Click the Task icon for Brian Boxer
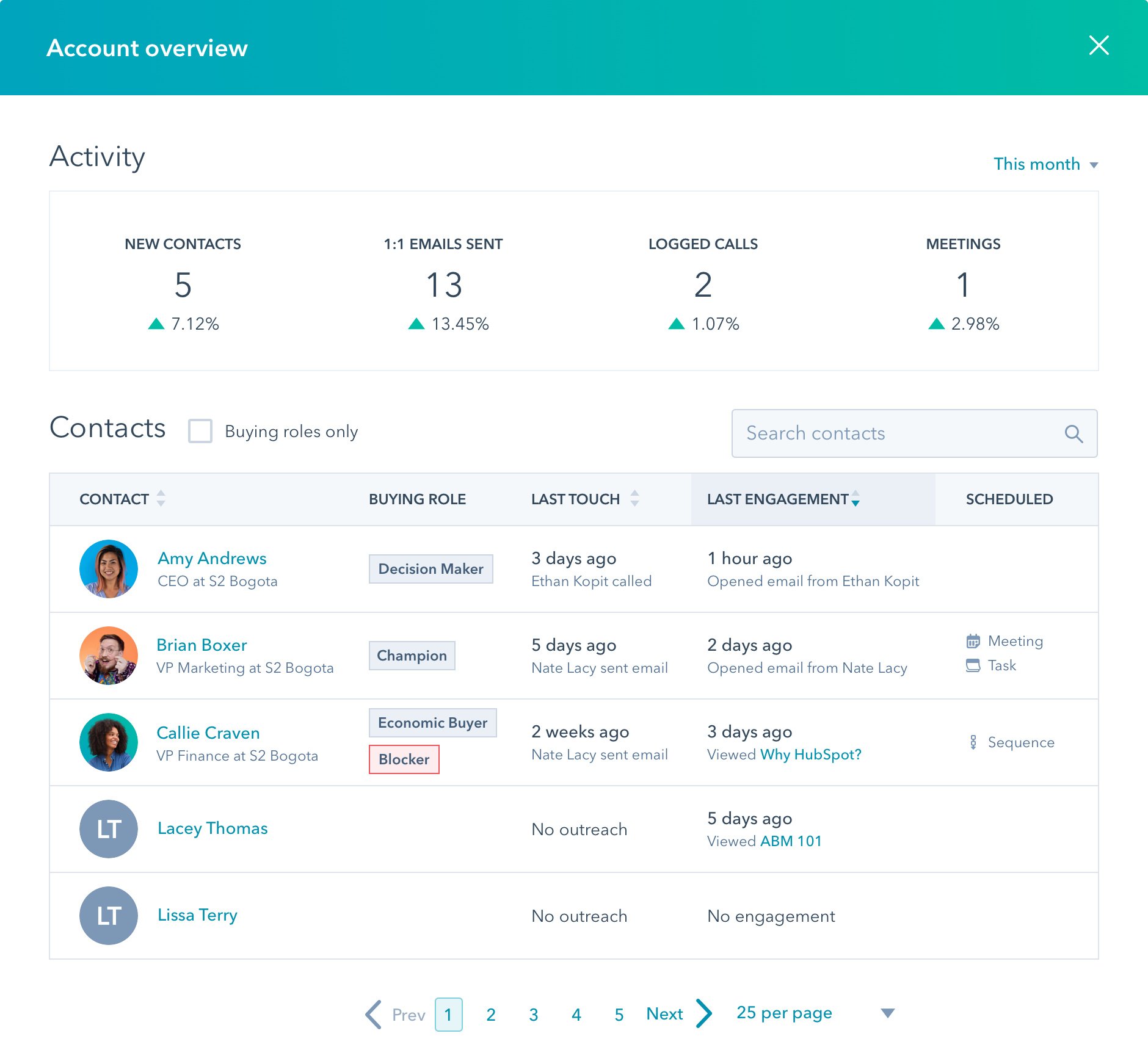The height and width of the screenshot is (1061, 1148). [973, 665]
